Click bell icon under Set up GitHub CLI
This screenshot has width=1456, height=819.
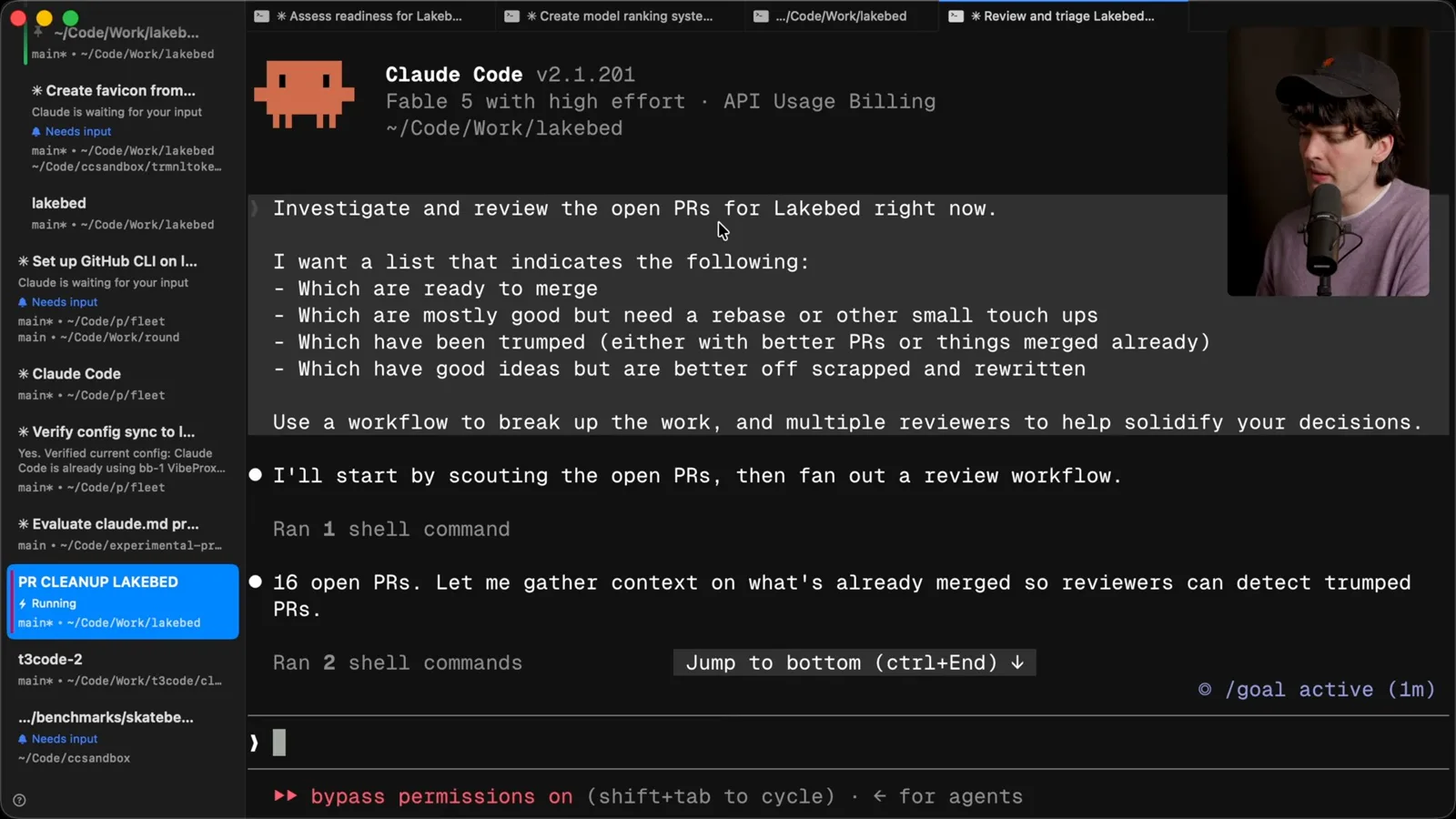coord(23,302)
